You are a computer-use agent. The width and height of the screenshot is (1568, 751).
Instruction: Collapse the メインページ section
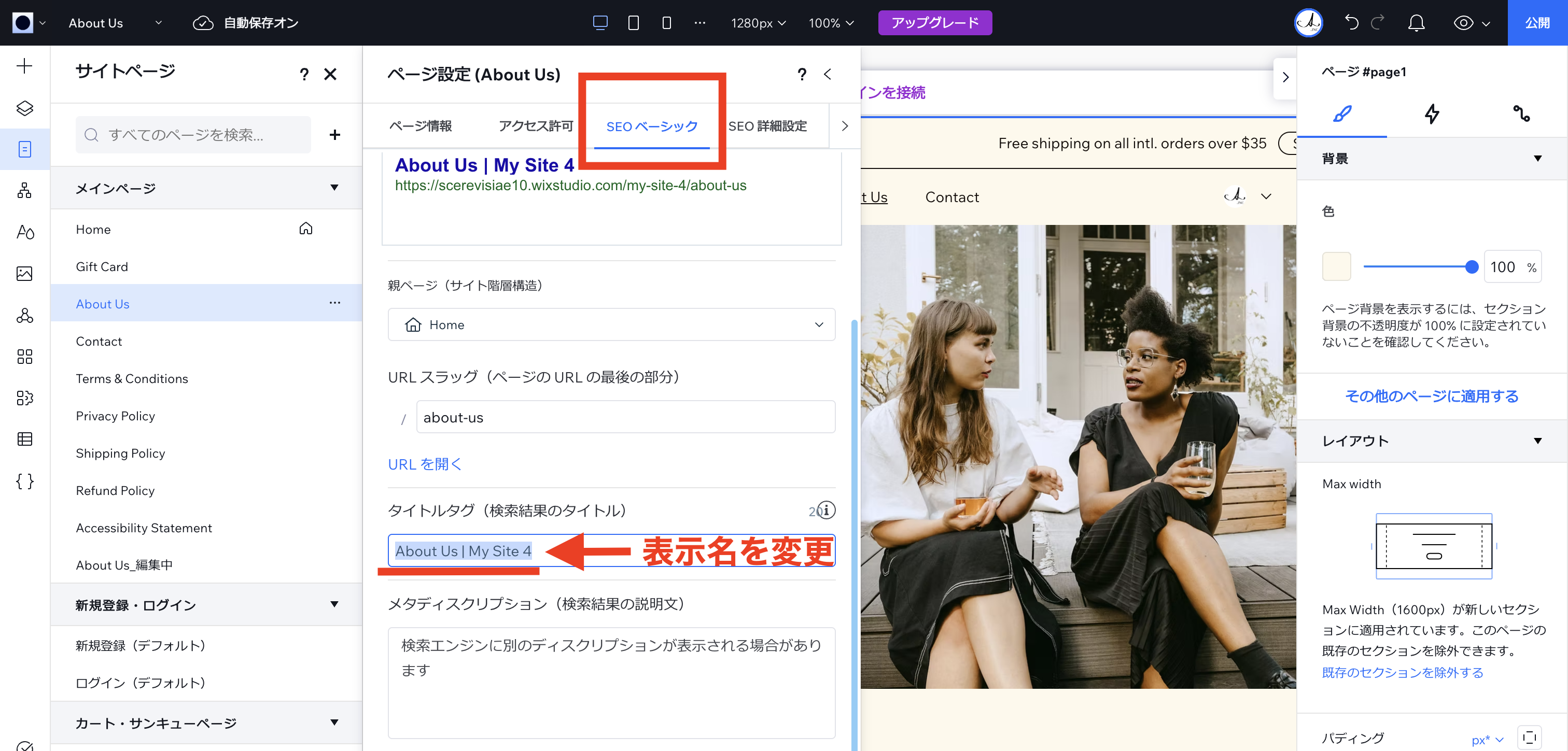334,188
